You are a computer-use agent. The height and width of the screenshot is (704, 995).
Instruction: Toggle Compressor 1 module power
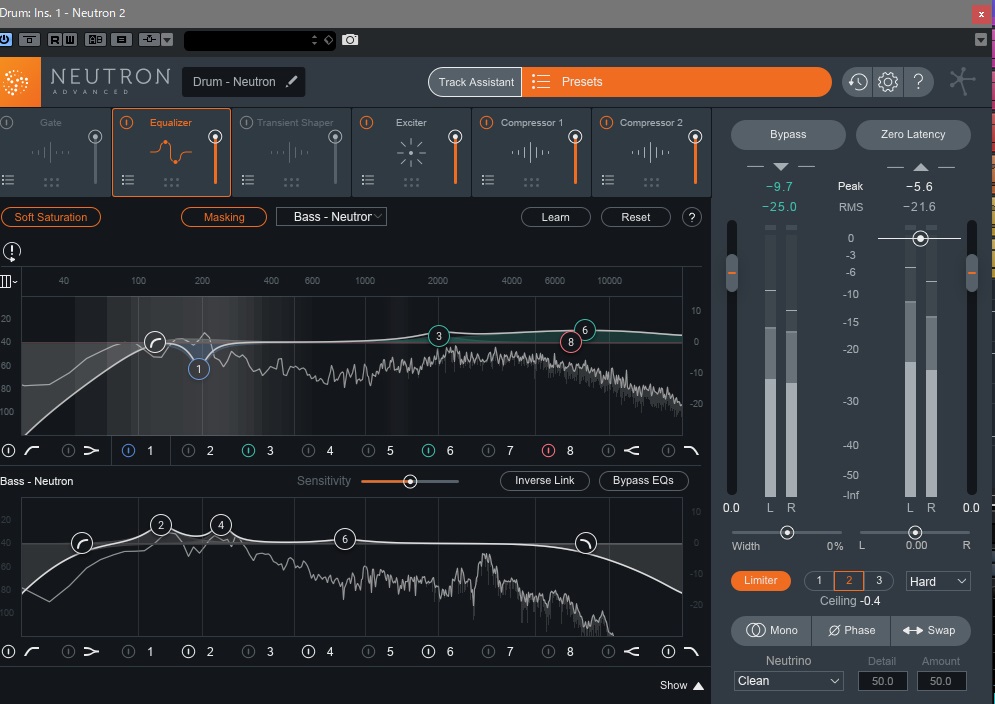click(486, 123)
